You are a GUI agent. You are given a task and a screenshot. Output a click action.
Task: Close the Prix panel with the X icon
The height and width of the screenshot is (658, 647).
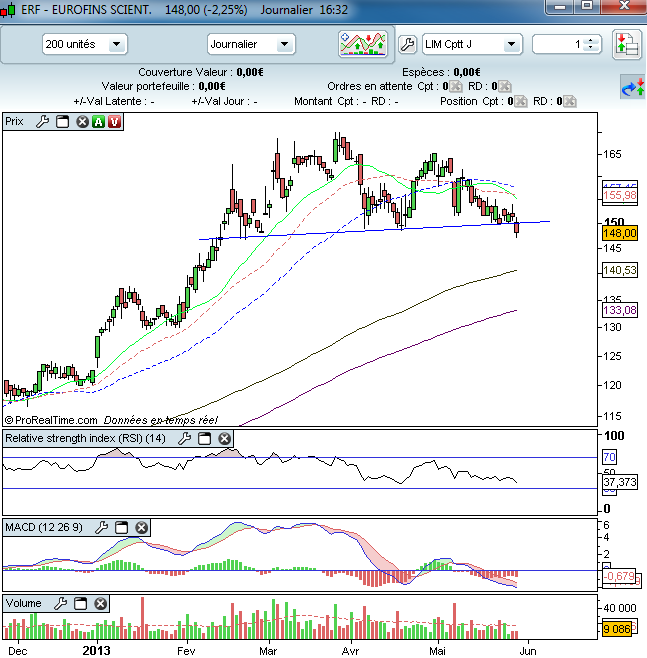click(x=82, y=122)
